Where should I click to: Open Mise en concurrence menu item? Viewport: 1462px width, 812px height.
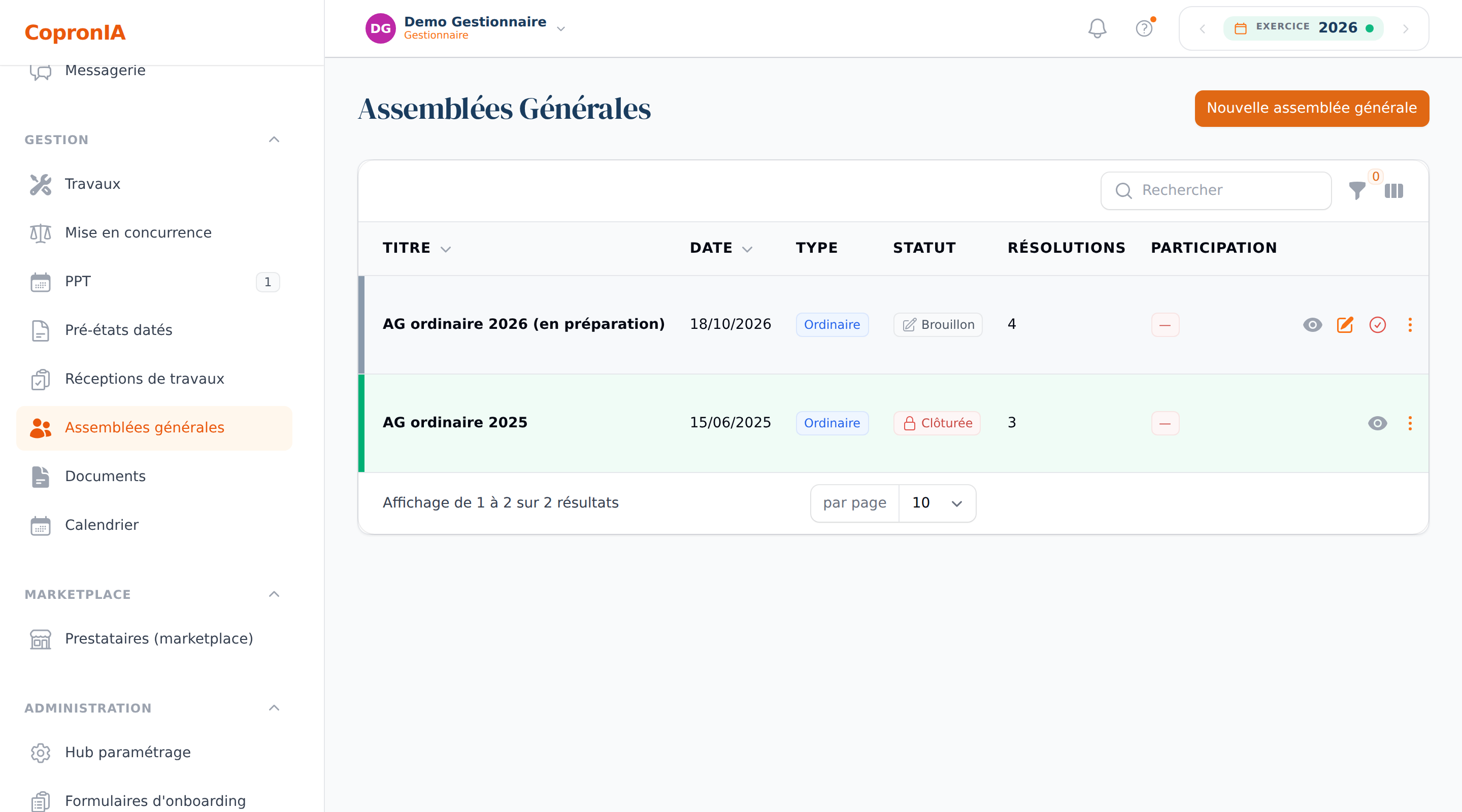(x=154, y=232)
